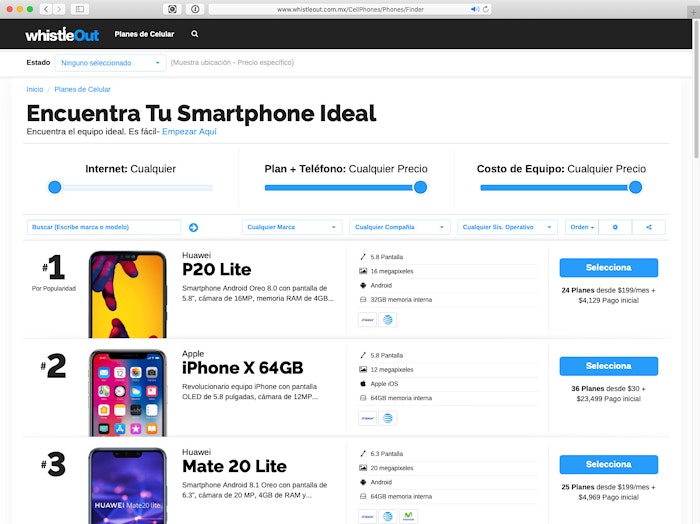Open the search magnifier in navbar
700x524 pixels.
[x=195, y=34]
